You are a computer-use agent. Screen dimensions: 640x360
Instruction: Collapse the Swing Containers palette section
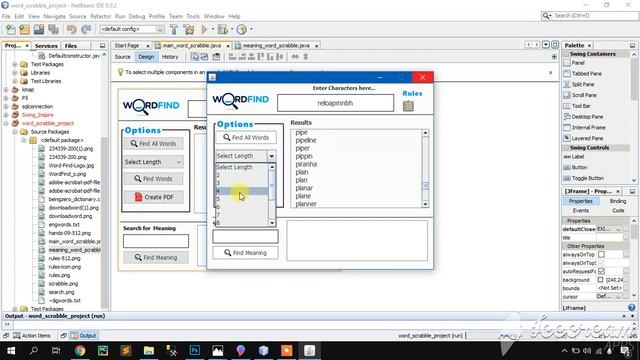(567, 54)
